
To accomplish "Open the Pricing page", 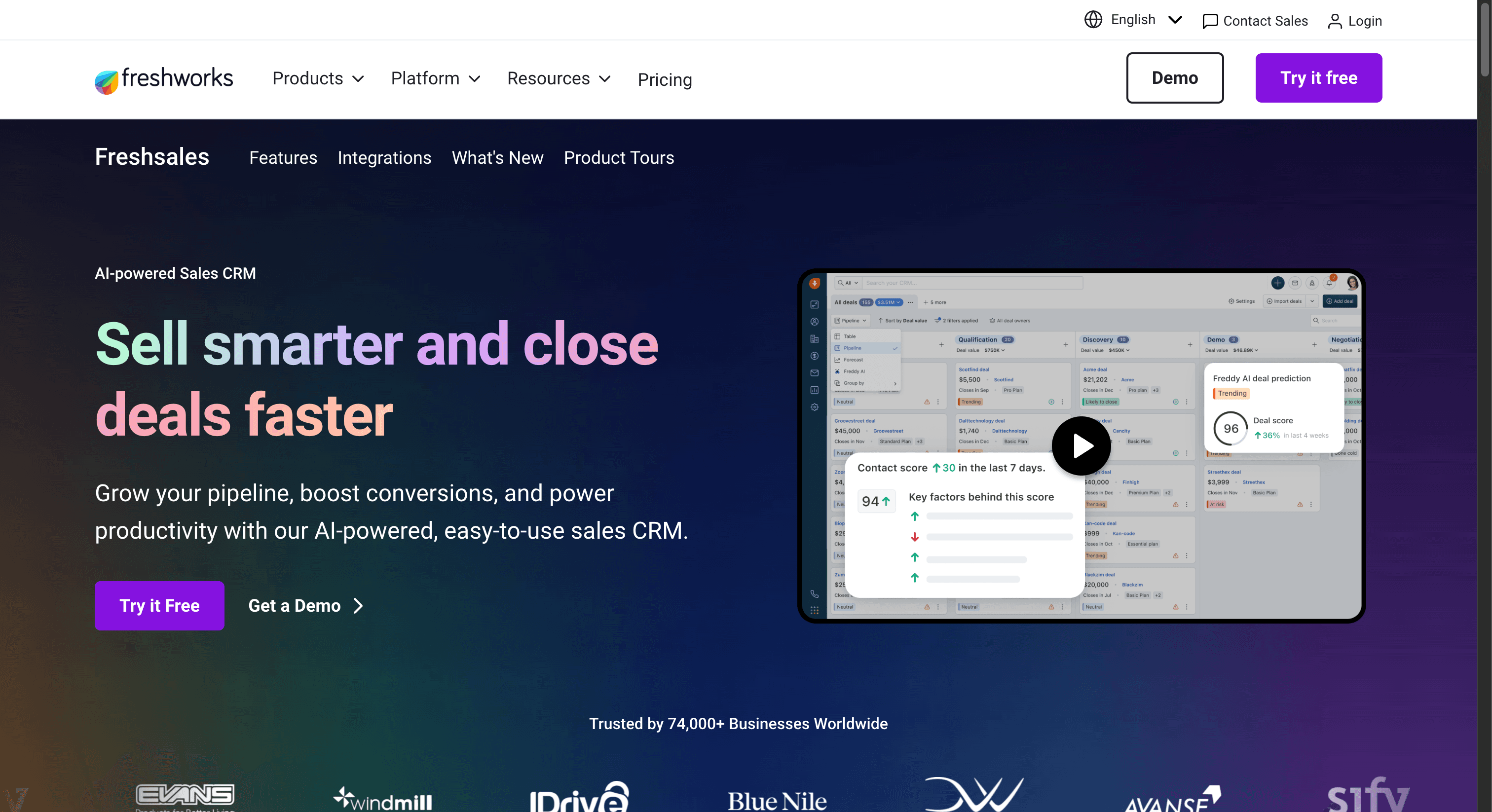I will [664, 80].
